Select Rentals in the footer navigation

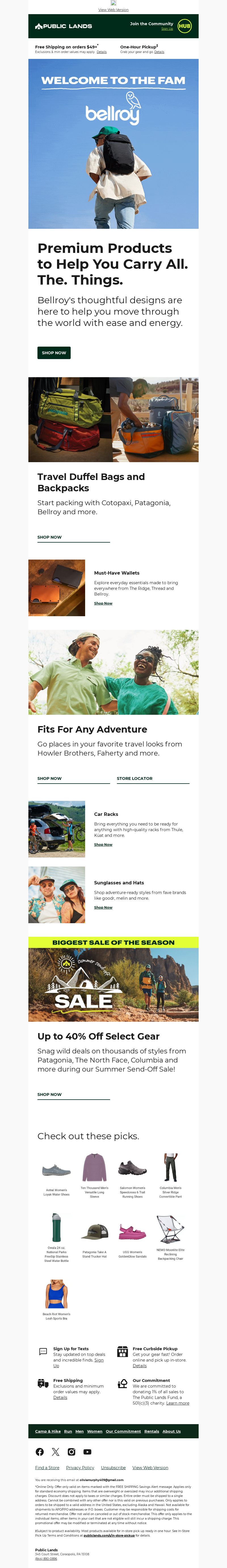click(151, 1431)
